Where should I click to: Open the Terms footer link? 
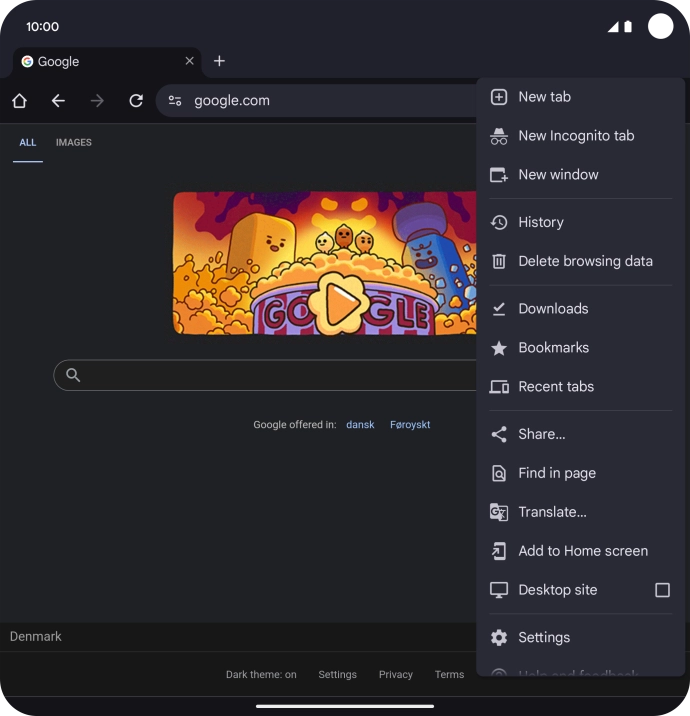449,674
